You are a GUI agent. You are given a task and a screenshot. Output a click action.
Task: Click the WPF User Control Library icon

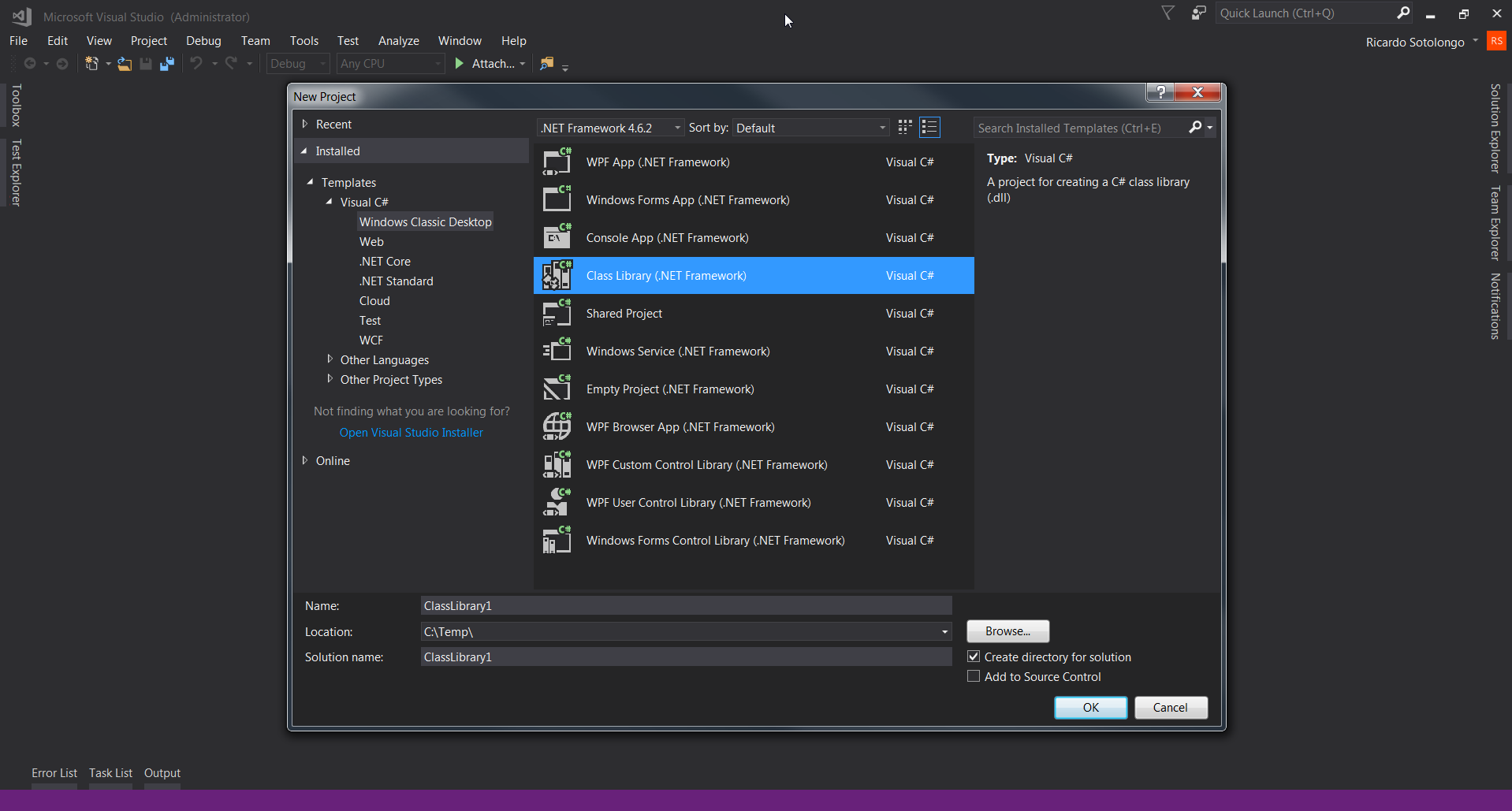(557, 502)
